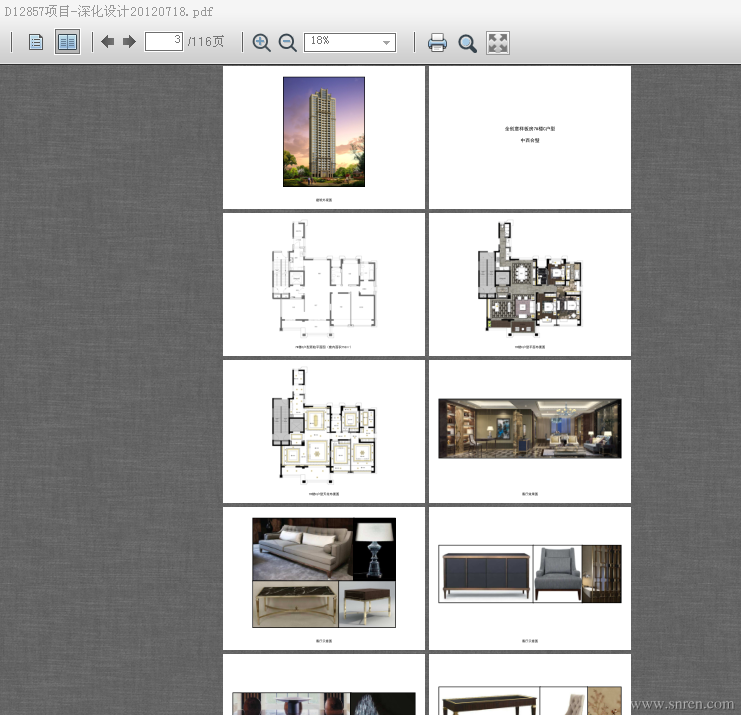Toggle the two-page spread view
Viewport: 741px width, 715px height.
pos(67,42)
